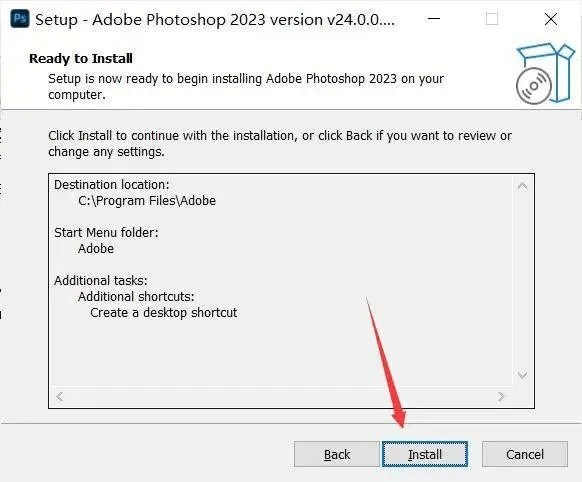
Task: Click the up arrow of summary scrollbar
Action: (522, 186)
